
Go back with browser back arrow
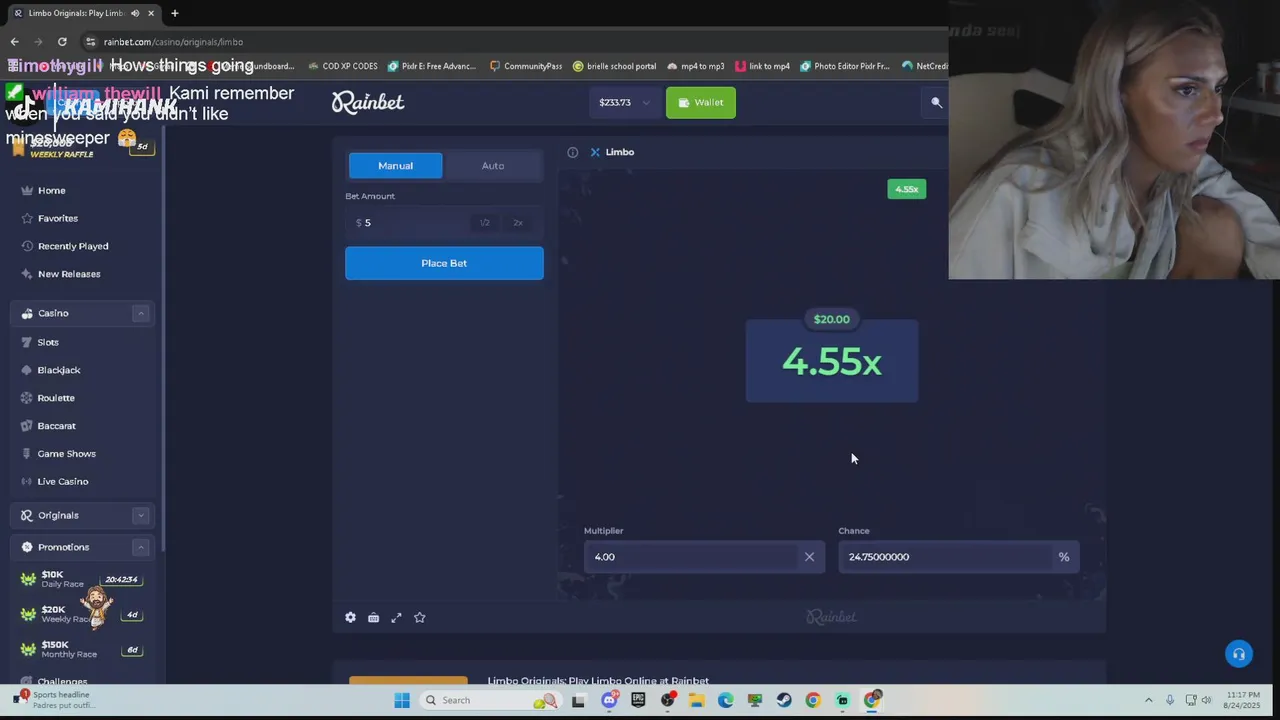[14, 42]
